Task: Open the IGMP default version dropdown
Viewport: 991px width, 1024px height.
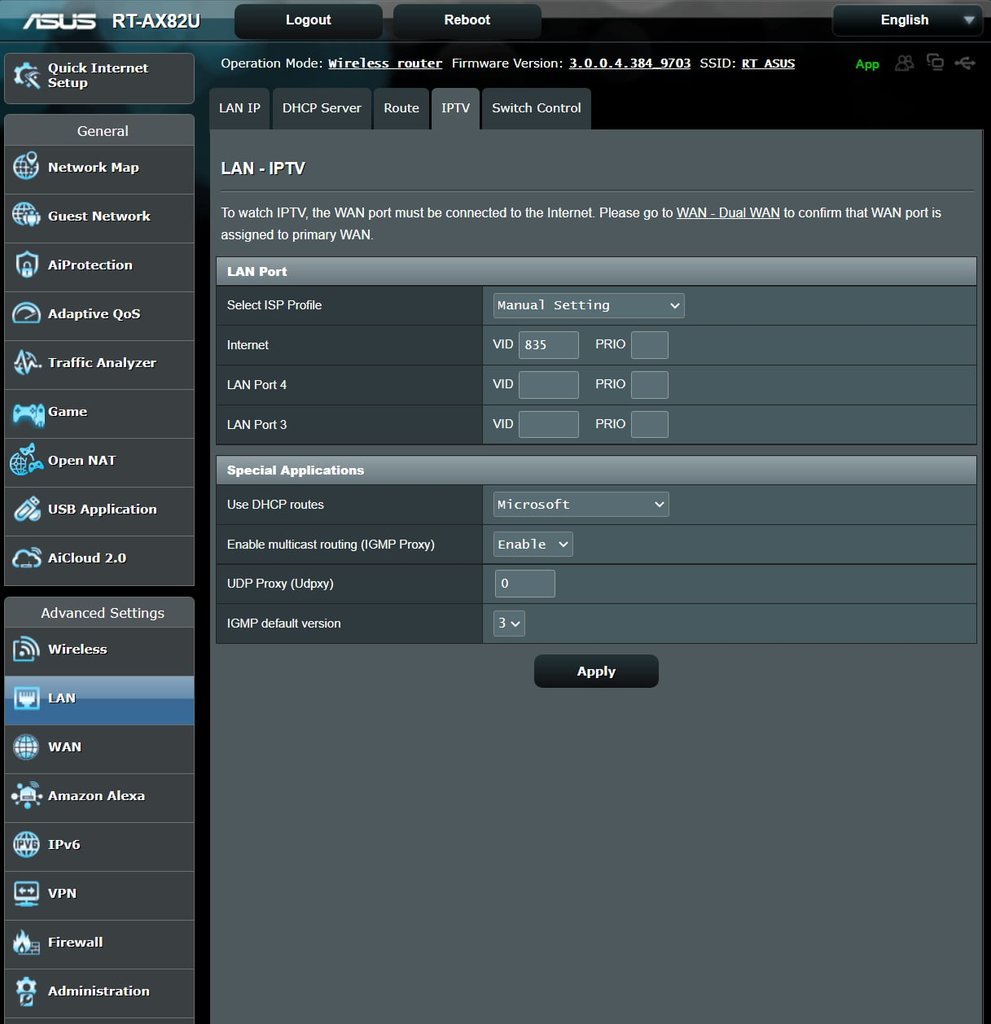Action: click(x=509, y=624)
